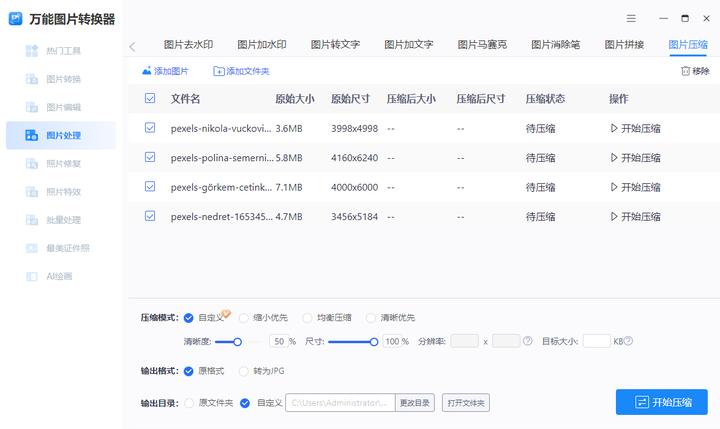Click the 分辨率 height input field
This screenshot has height=429, width=720.
pyautogui.click(x=506, y=341)
